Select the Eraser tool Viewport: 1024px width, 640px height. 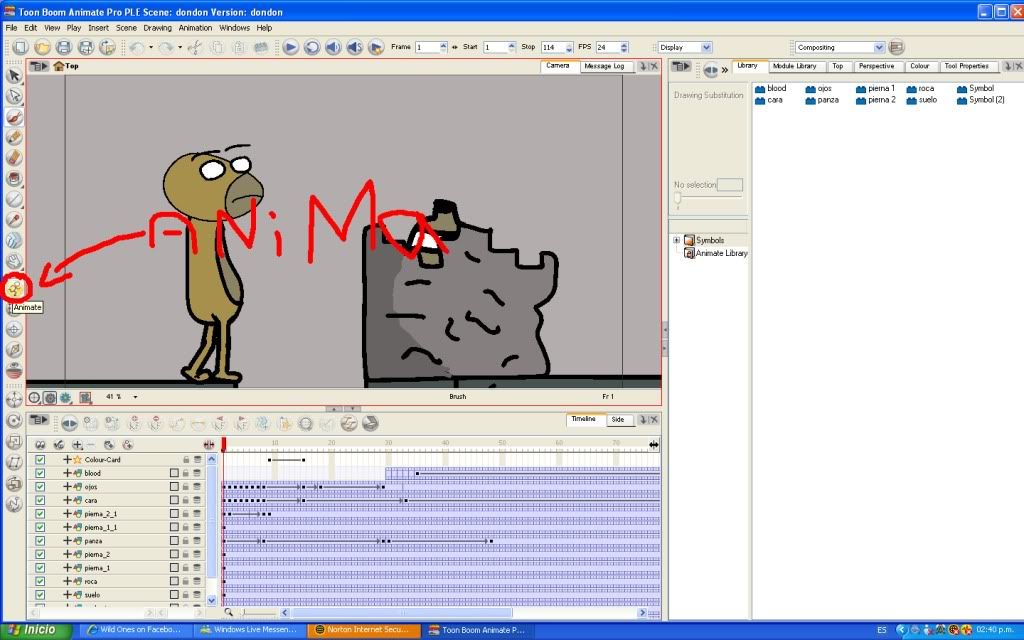[x=14, y=158]
